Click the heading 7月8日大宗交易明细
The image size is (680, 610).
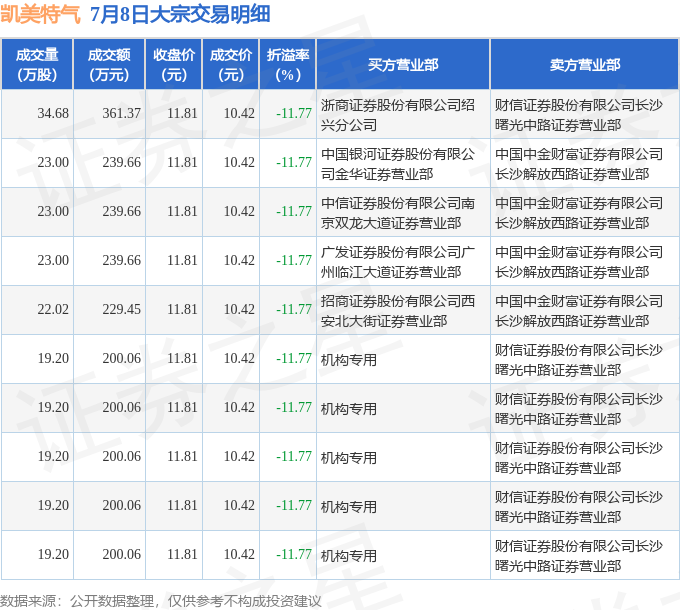pyautogui.click(x=180, y=14)
